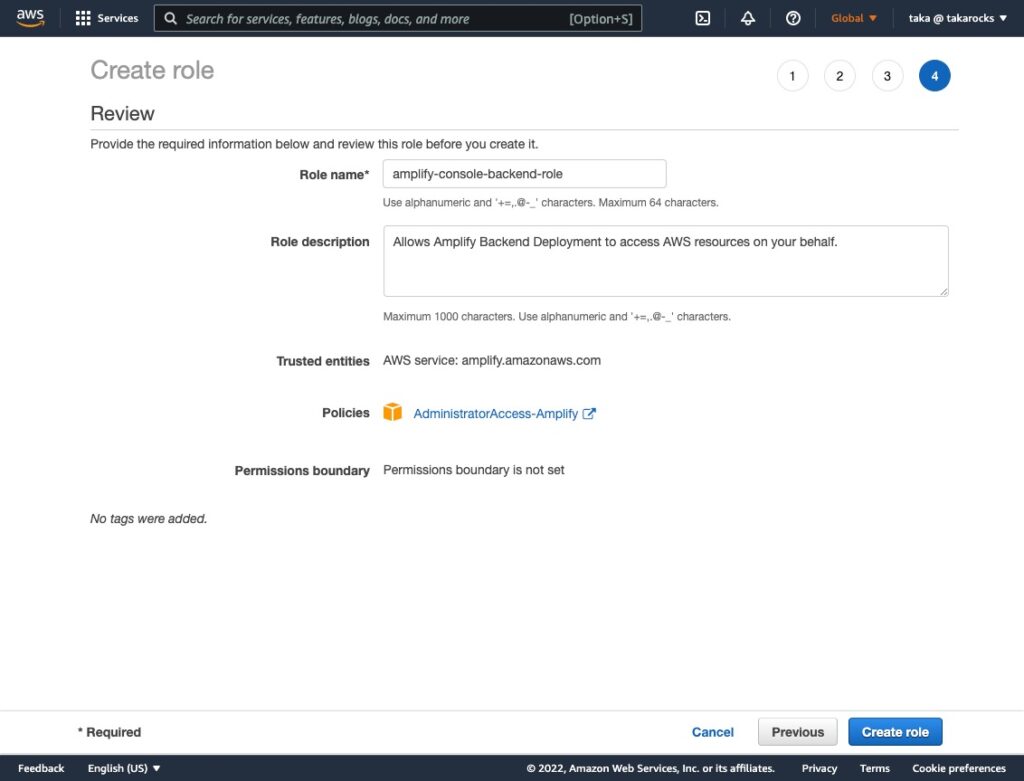Click the external link icon beside AdministratorAccess-Amplify

pyautogui.click(x=589, y=413)
